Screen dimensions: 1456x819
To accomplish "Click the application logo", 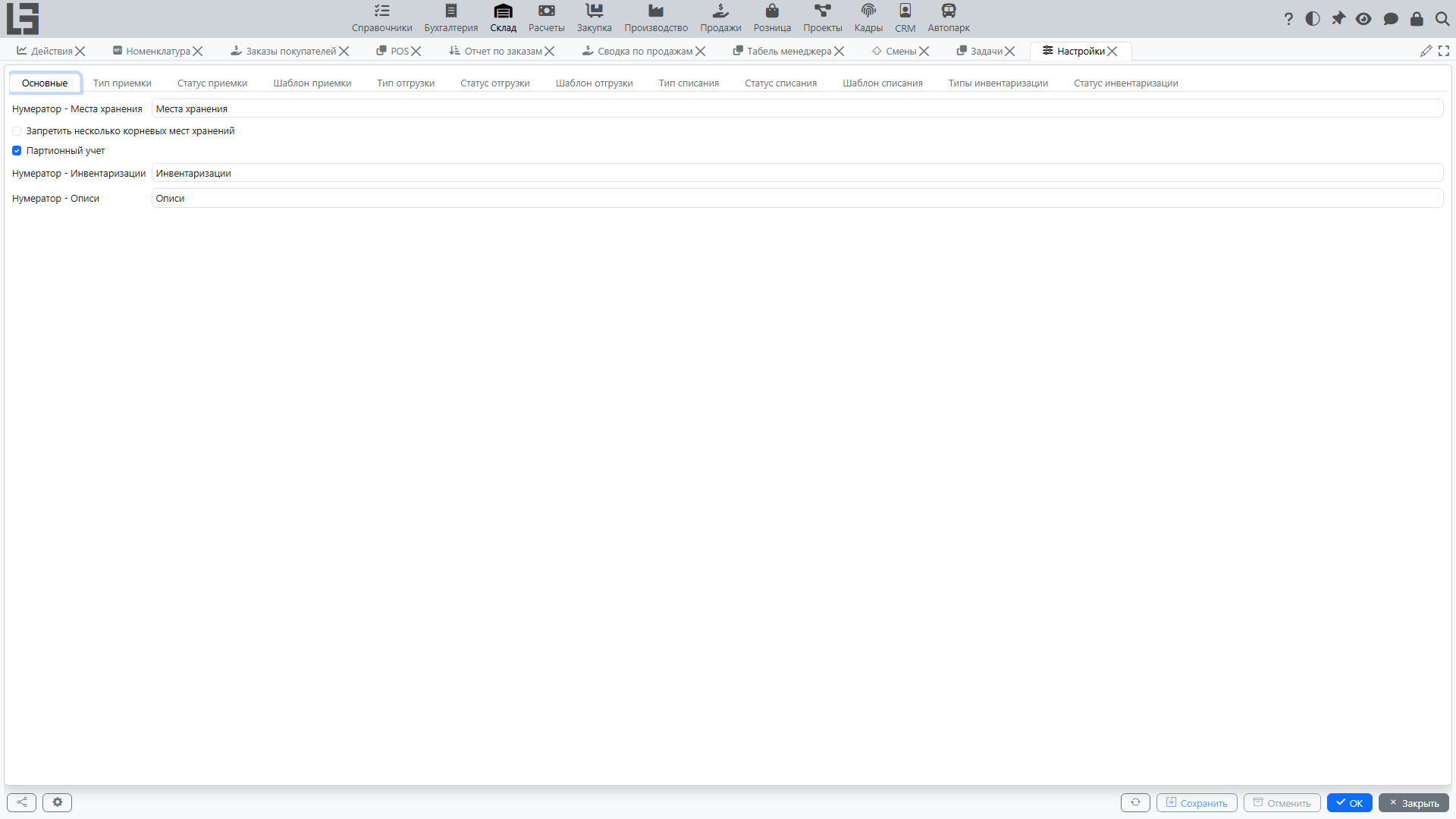I will click(23, 18).
